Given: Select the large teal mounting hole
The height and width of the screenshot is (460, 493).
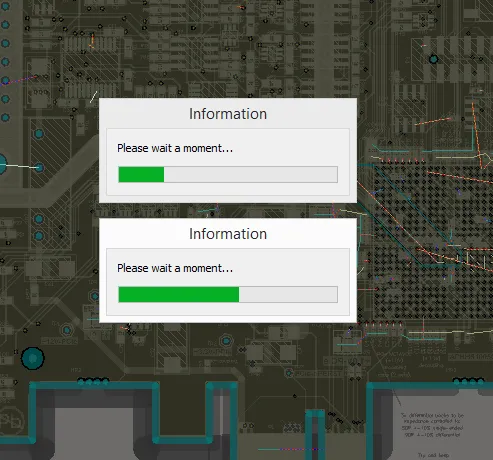Looking at the screenshot, I should point(32,358).
